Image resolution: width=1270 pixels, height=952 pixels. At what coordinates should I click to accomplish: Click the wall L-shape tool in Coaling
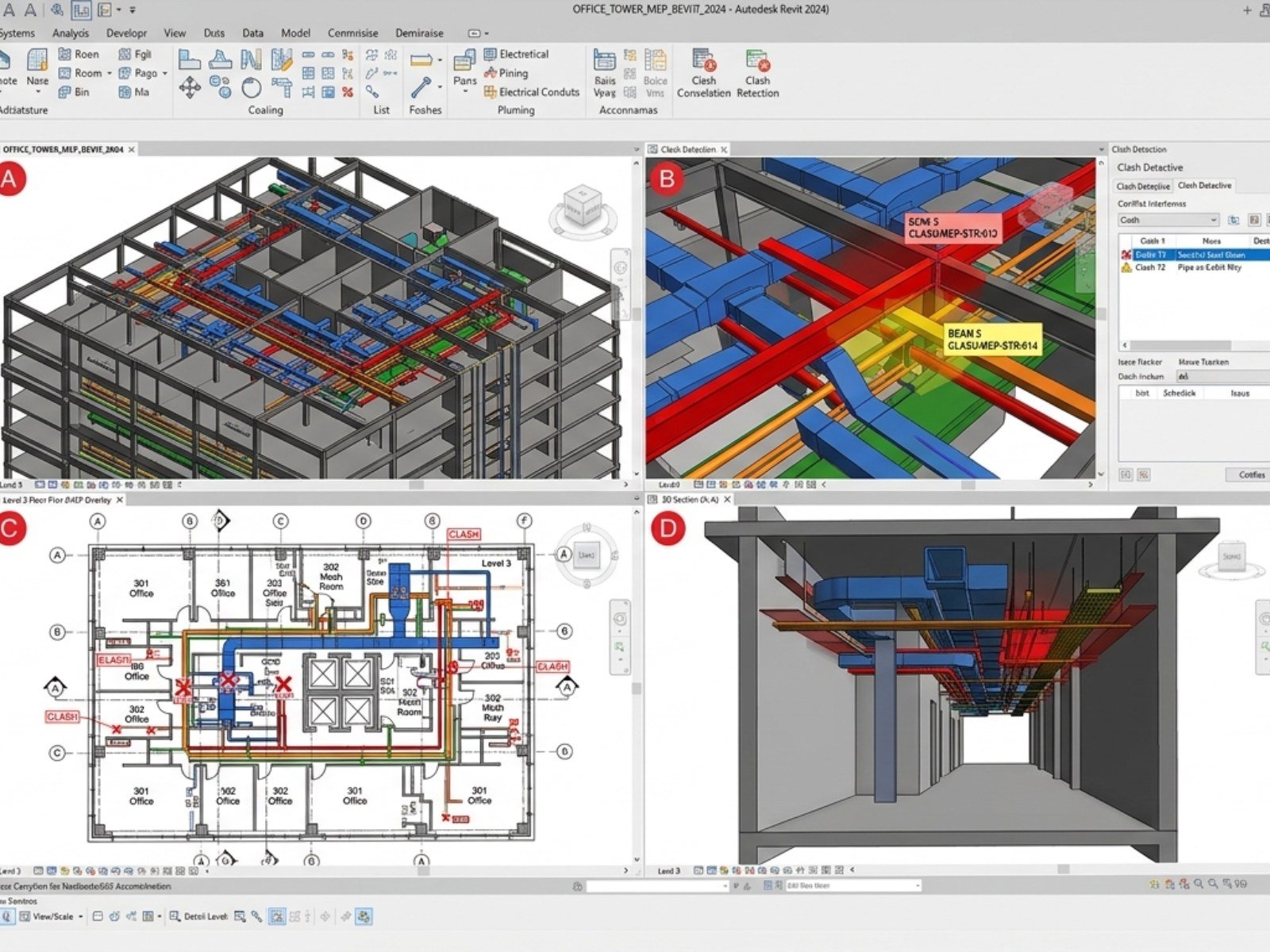189,58
